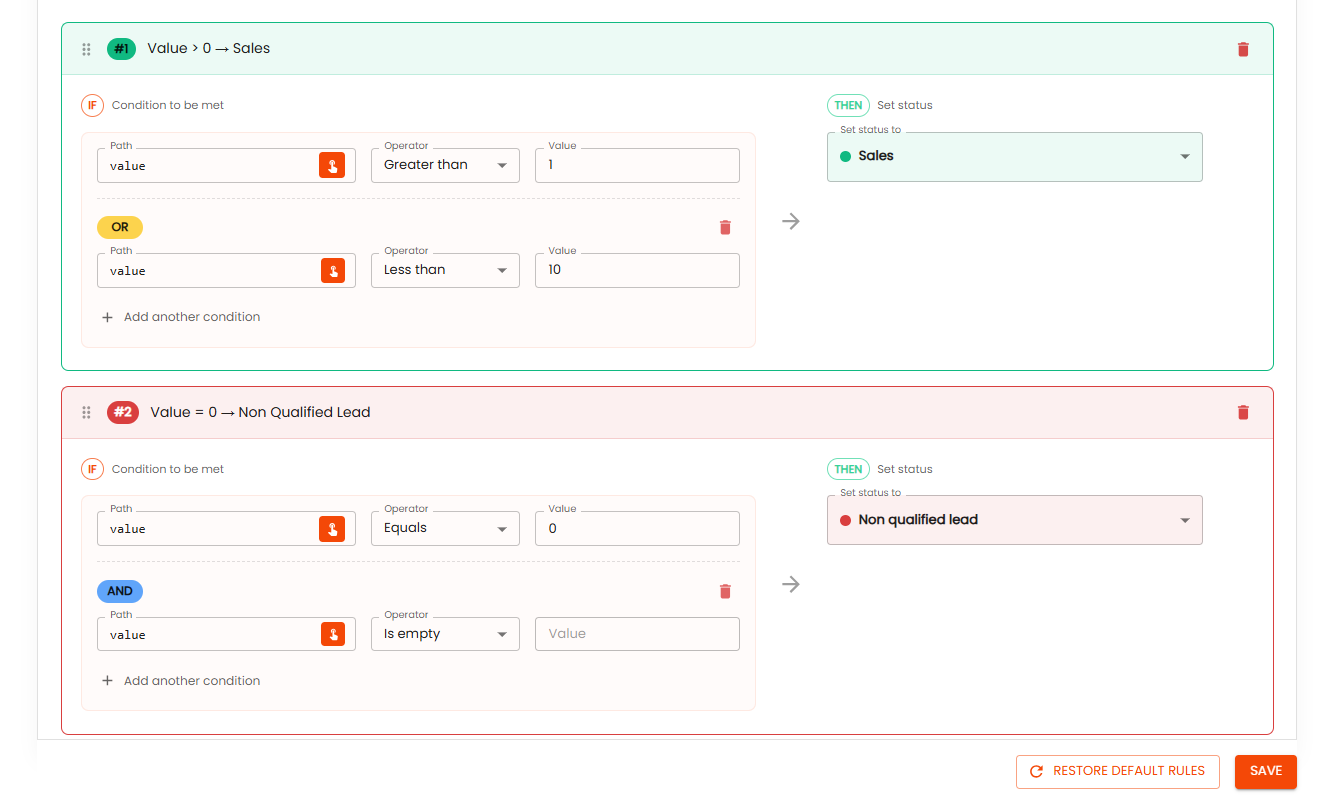Screen dimensions: 1338x795
Task: Grab the drag handle of rule #2
Action: [86, 412]
